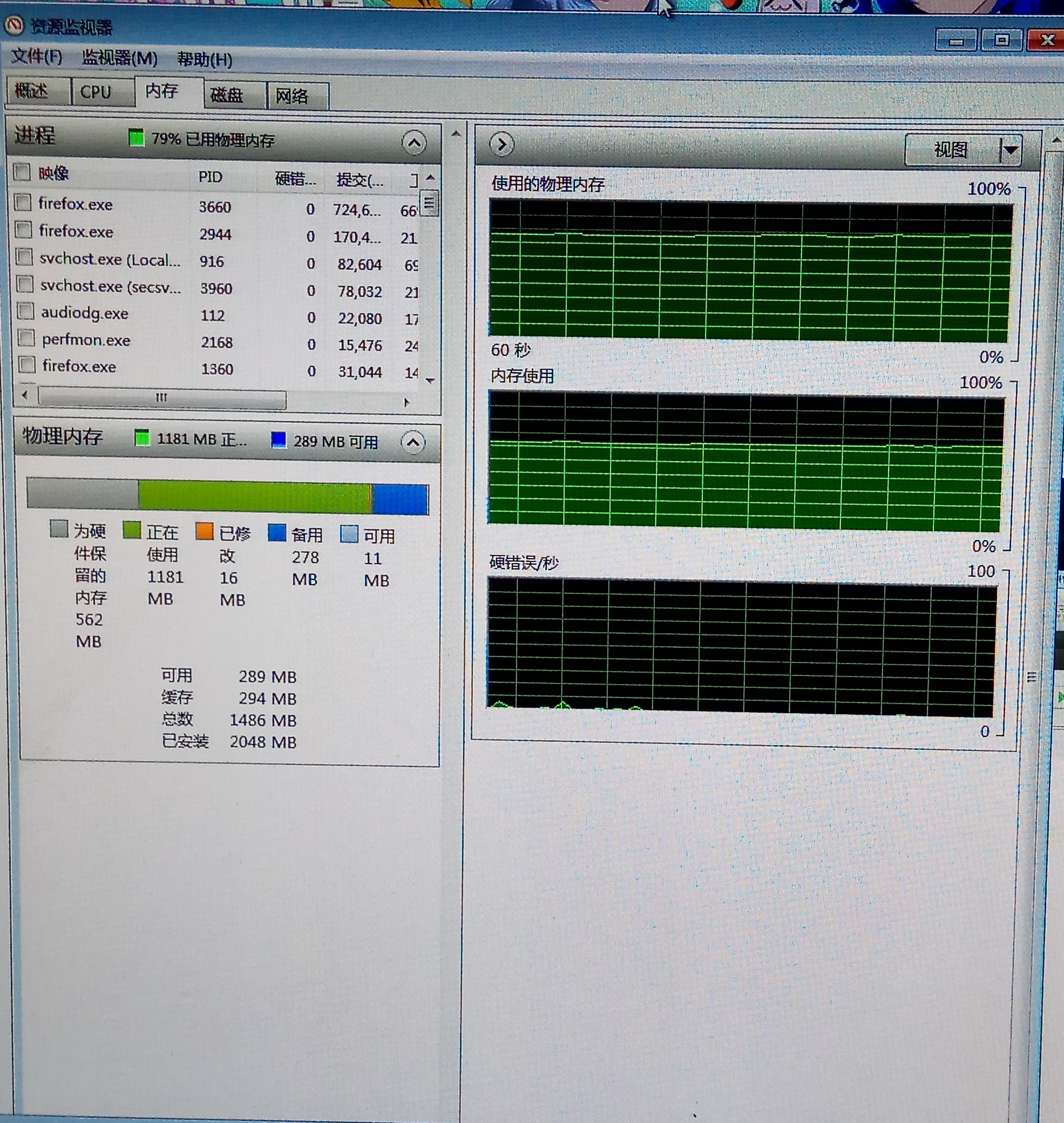Collapse the 进程 section with chevron button
Screen dimensions: 1064x1123
414,143
